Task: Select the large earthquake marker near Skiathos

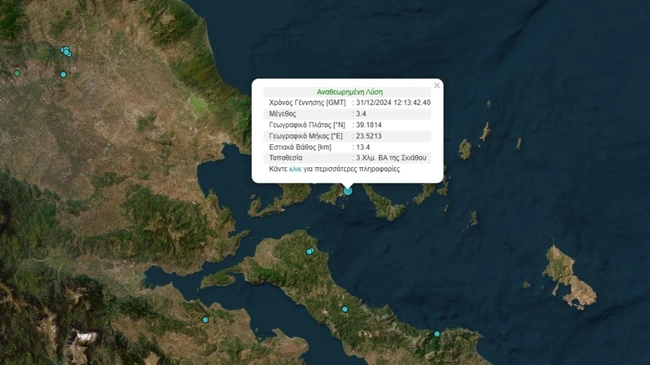Action: pyautogui.click(x=348, y=191)
